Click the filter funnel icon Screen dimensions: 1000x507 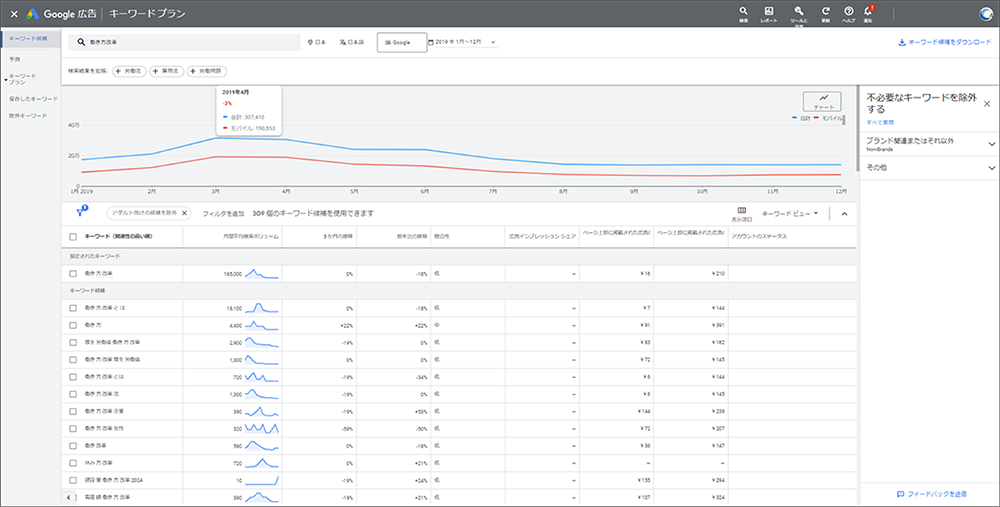coord(81,212)
